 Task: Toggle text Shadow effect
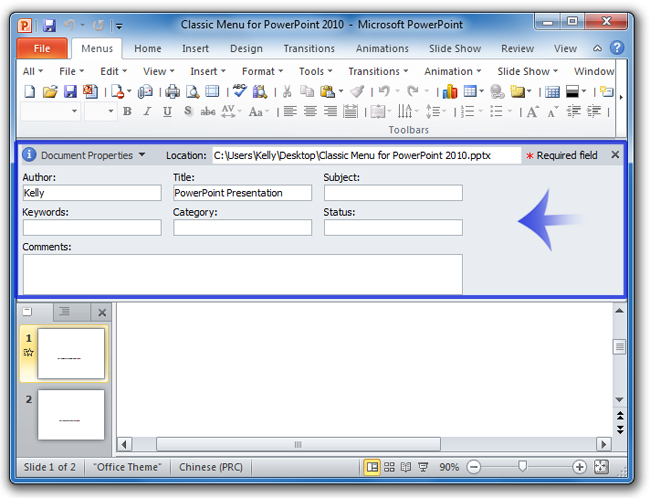click(188, 111)
